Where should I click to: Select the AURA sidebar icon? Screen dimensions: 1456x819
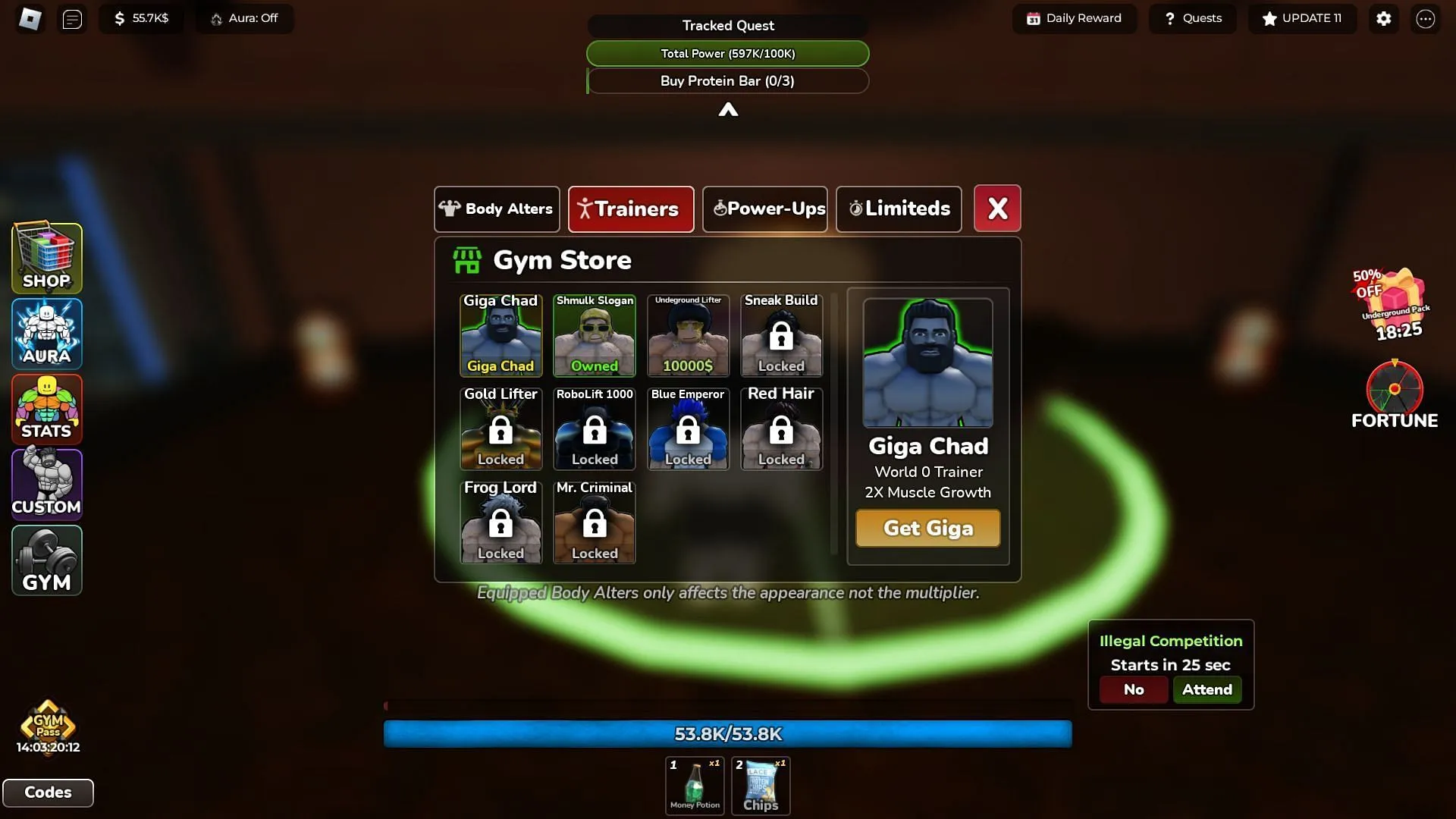tap(47, 333)
